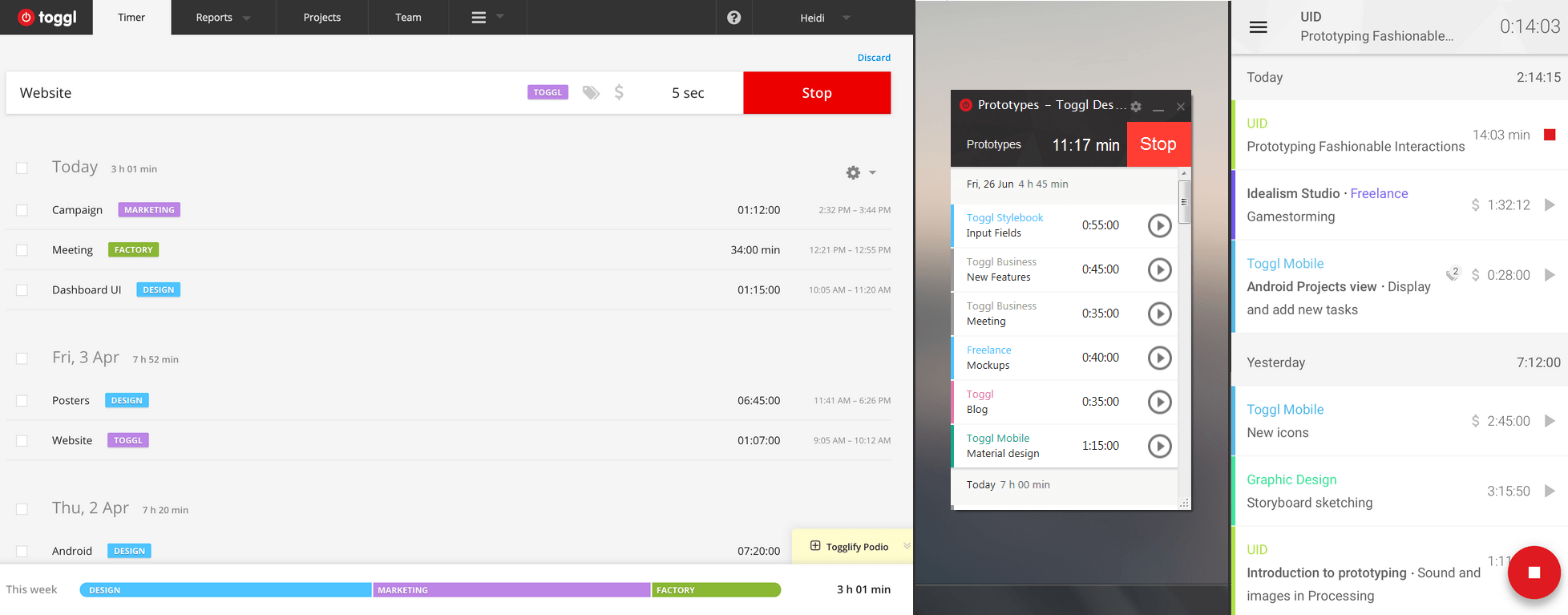Stop the running Website timer
This screenshot has width=1568, height=615.
pos(817,93)
